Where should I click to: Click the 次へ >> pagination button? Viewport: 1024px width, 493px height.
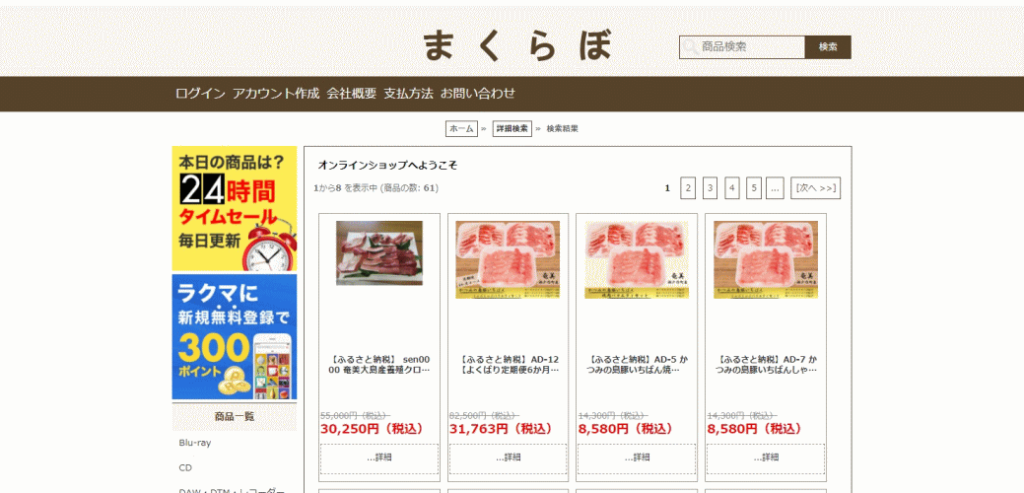click(816, 188)
